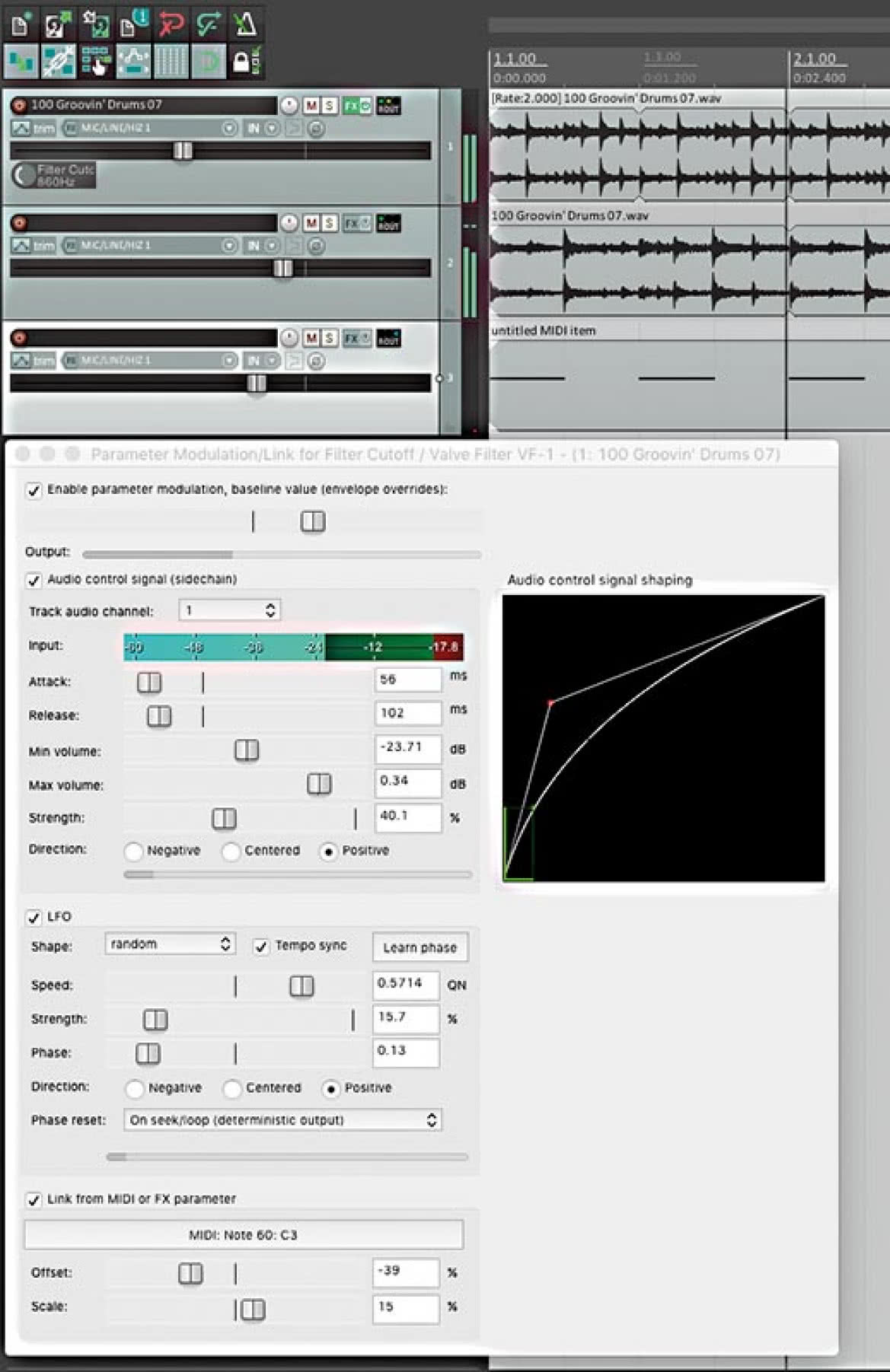Mute the 100 Groovin' Drums 07 track
Screen dimensions: 890x1372
click(x=311, y=106)
